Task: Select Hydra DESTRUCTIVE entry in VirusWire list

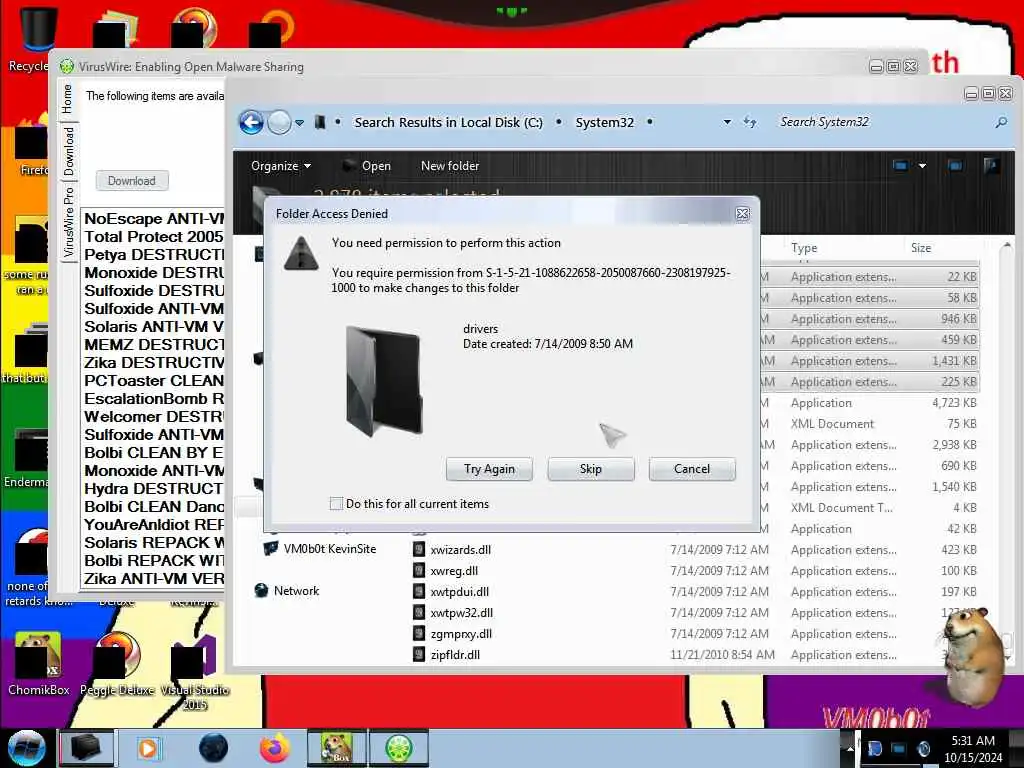Action: (153, 488)
